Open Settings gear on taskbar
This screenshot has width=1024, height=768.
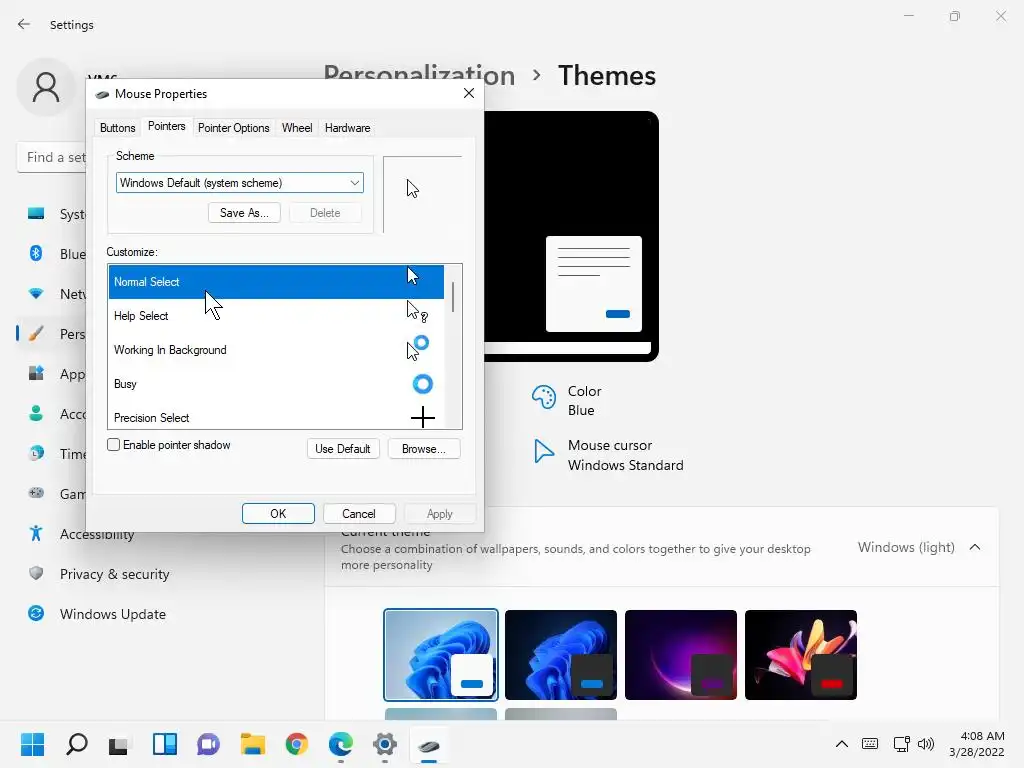385,744
